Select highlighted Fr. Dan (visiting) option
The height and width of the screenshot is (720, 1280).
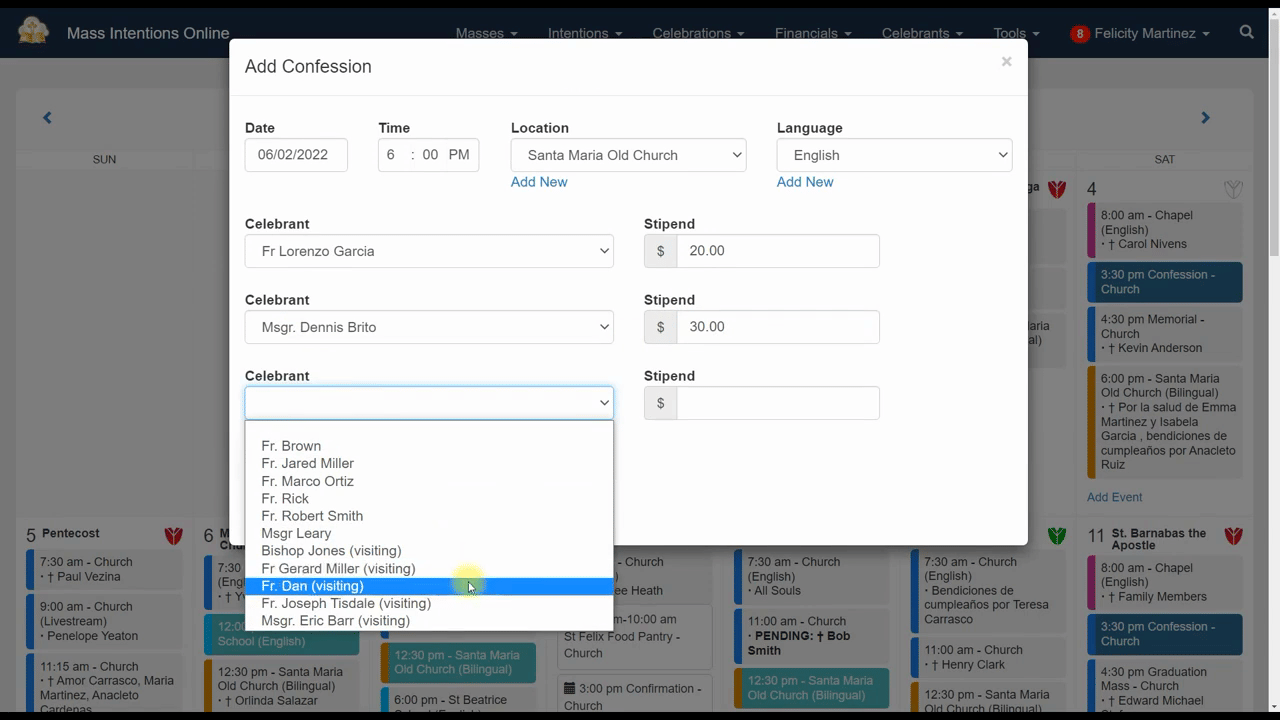click(429, 586)
